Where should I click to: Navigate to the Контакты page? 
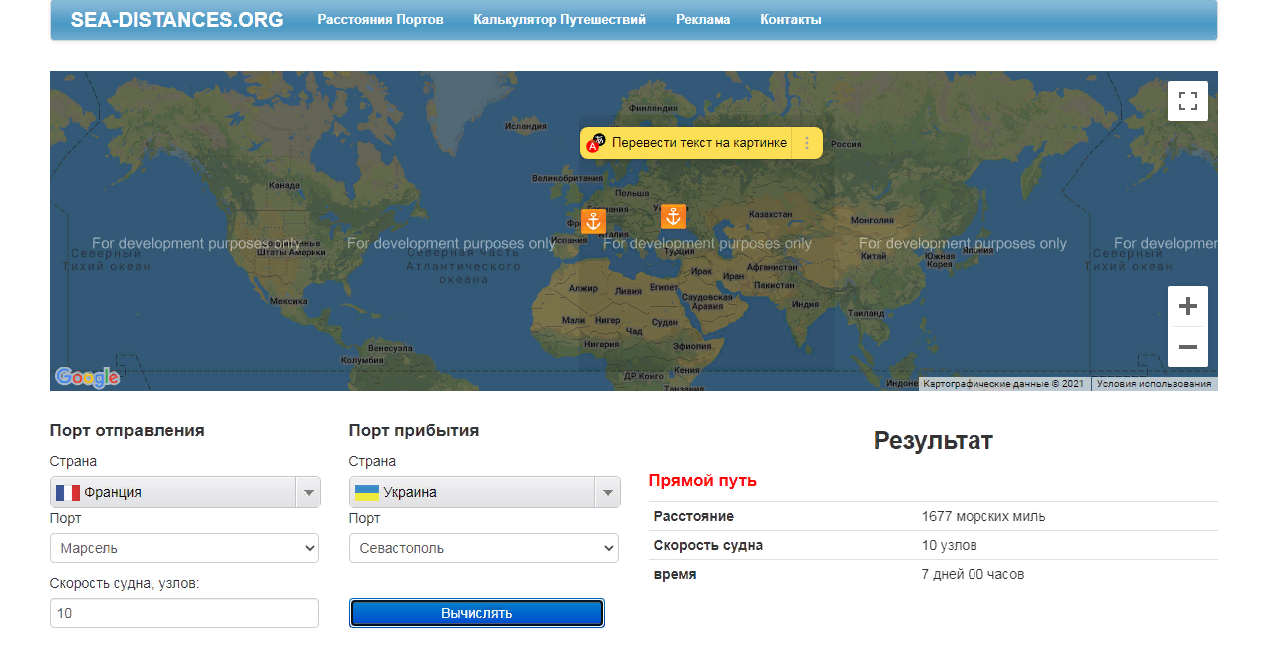click(790, 20)
